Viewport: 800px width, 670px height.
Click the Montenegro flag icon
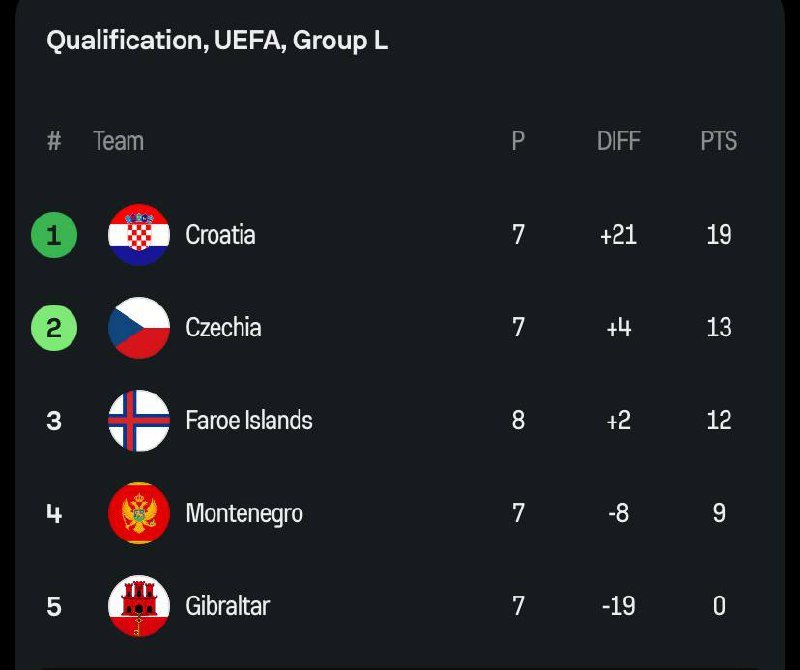coord(139,513)
